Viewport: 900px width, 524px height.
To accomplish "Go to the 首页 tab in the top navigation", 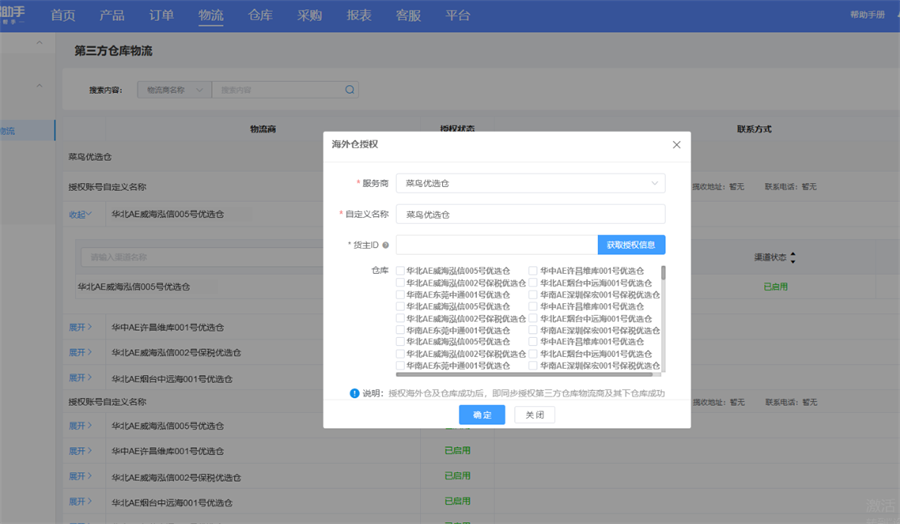I will 63,15.
